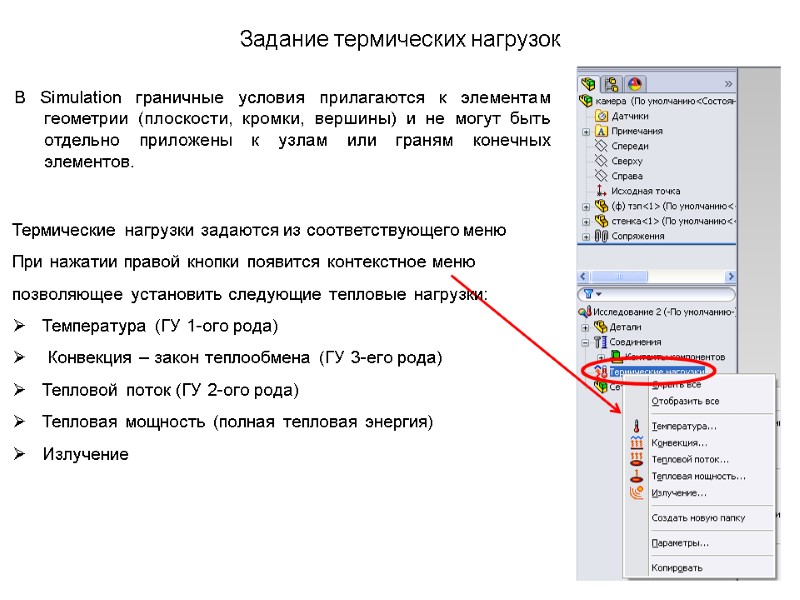The width and height of the screenshot is (800, 600).
Task: Expand the Примечания node
Action: tap(586, 132)
